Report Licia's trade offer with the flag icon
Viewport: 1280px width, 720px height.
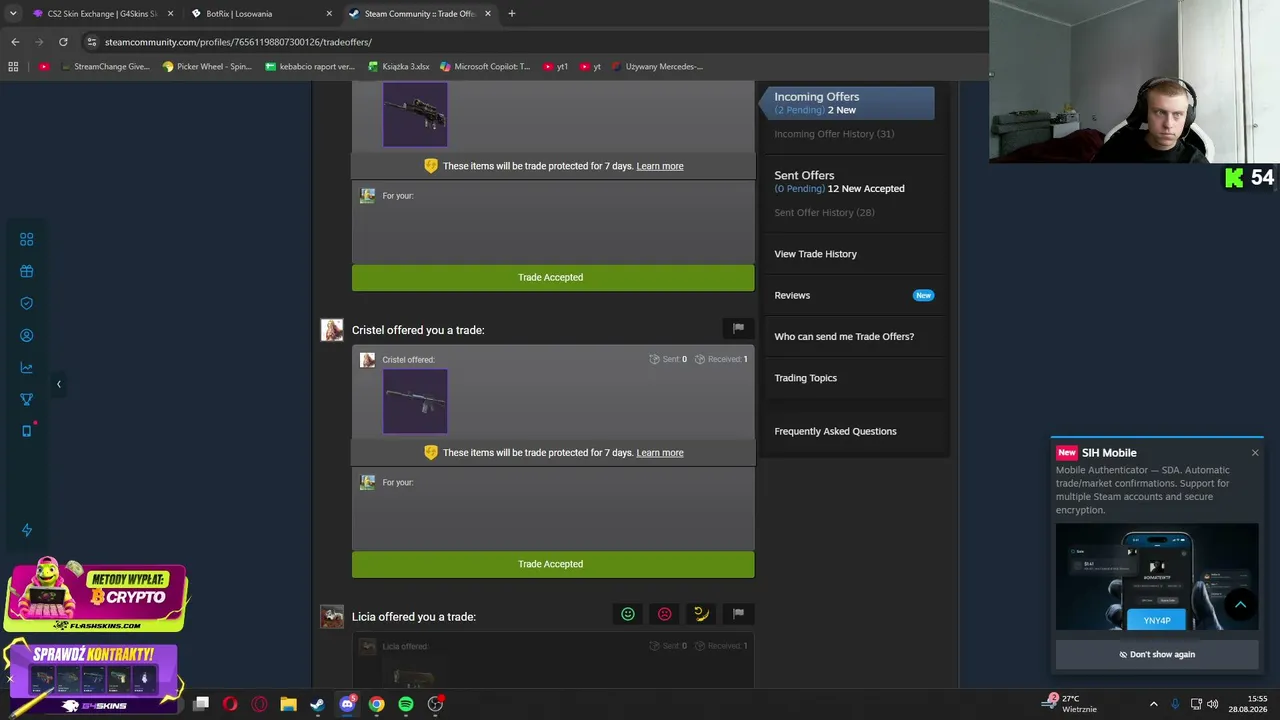pyautogui.click(x=738, y=614)
